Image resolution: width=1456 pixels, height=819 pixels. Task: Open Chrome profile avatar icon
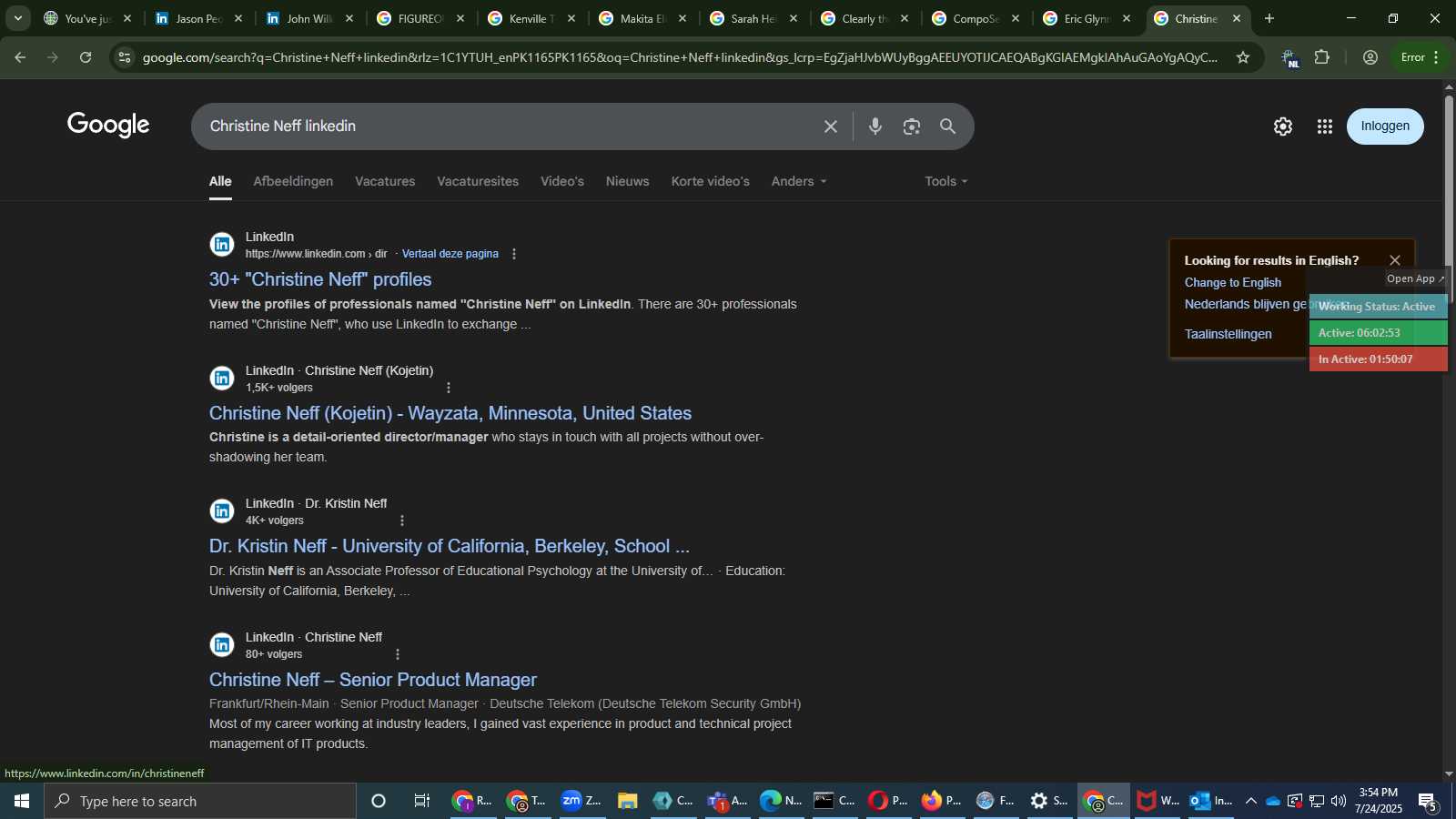click(1370, 57)
